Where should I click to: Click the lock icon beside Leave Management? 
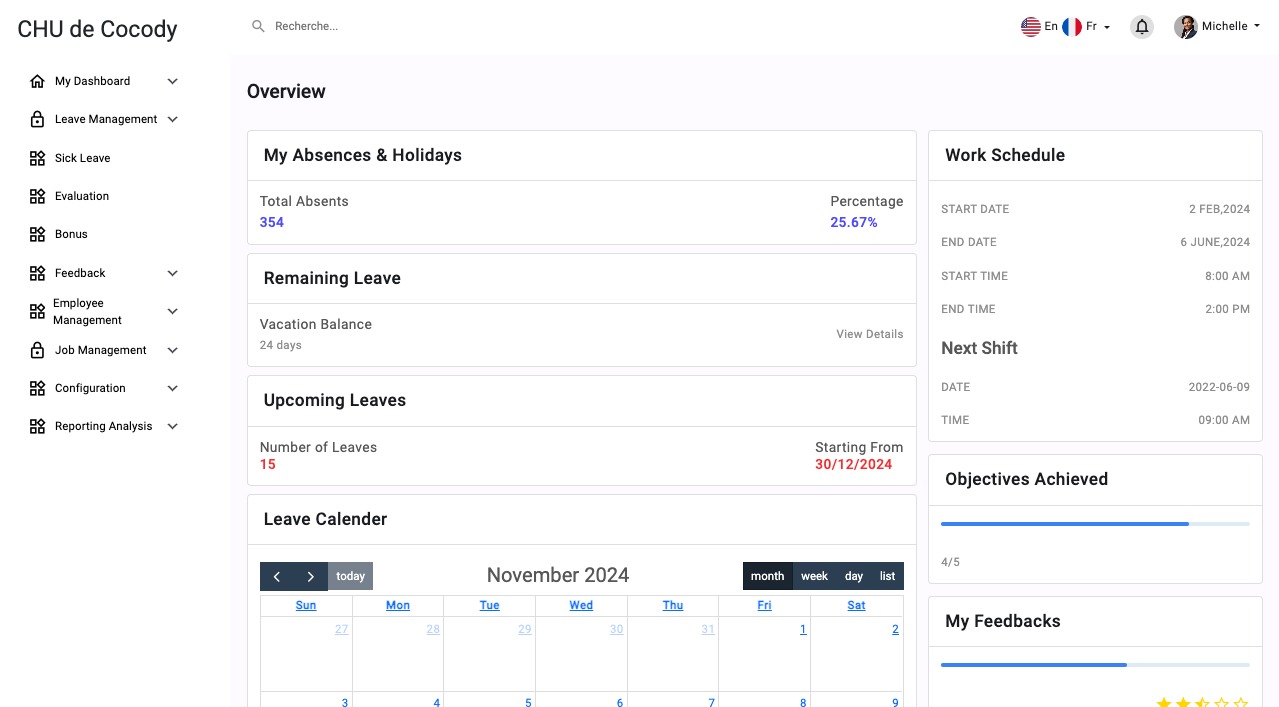(37, 119)
